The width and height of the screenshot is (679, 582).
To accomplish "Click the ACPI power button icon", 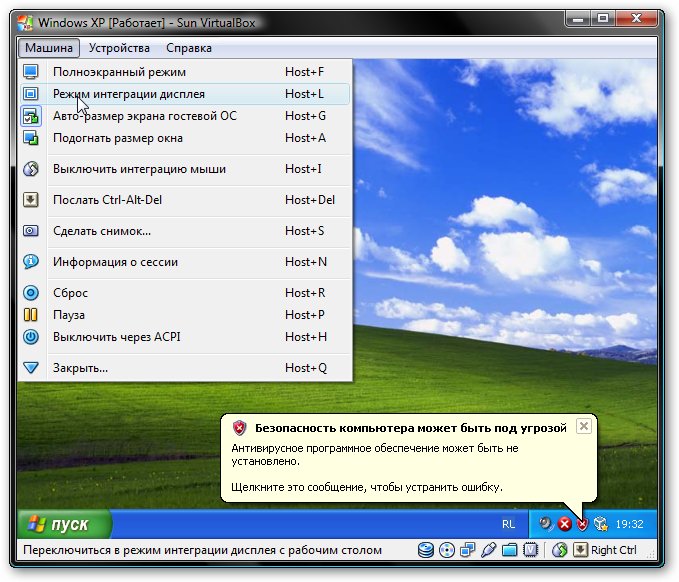I will [x=30, y=337].
